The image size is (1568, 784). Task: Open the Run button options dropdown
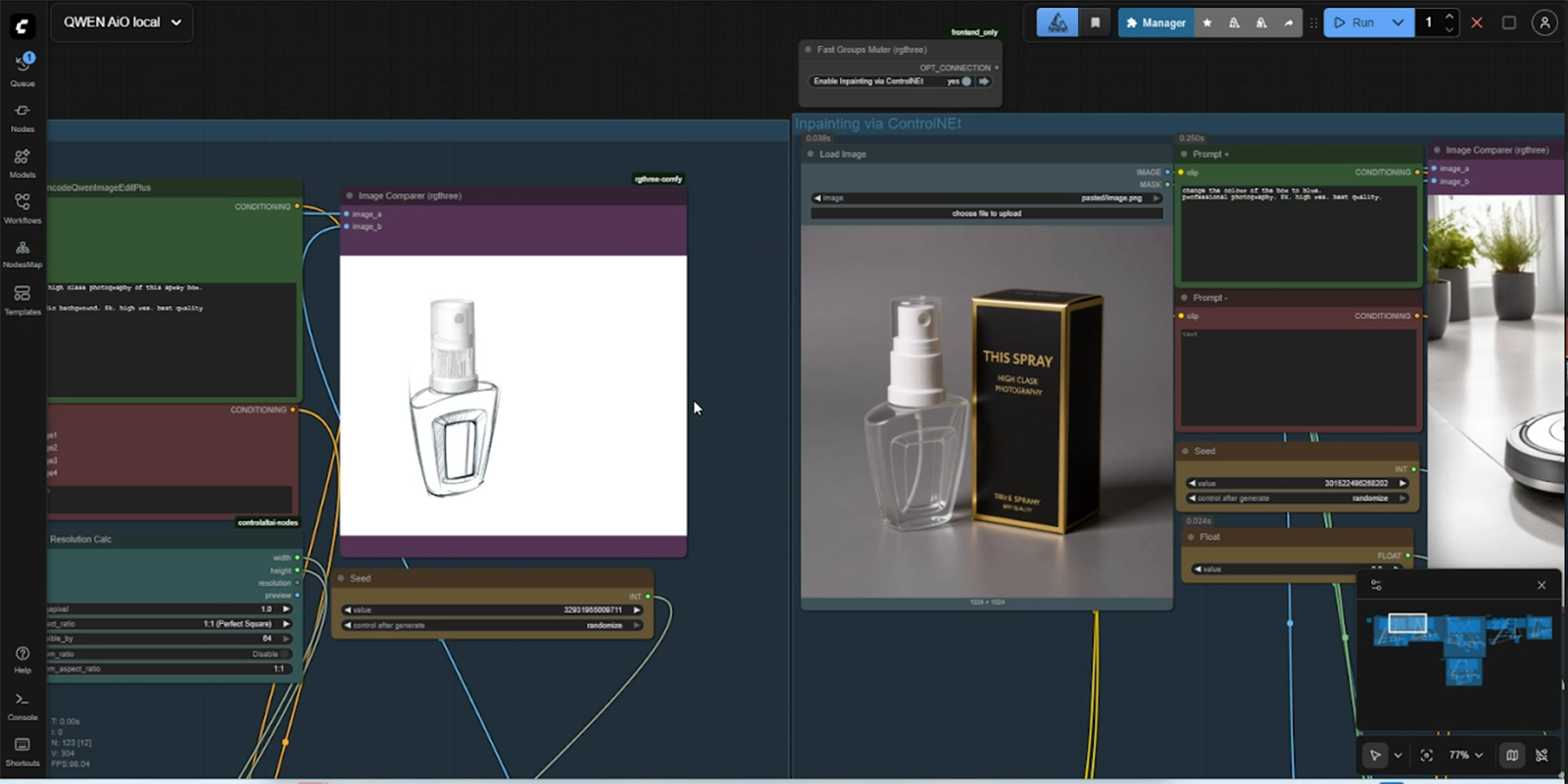coord(1397,23)
